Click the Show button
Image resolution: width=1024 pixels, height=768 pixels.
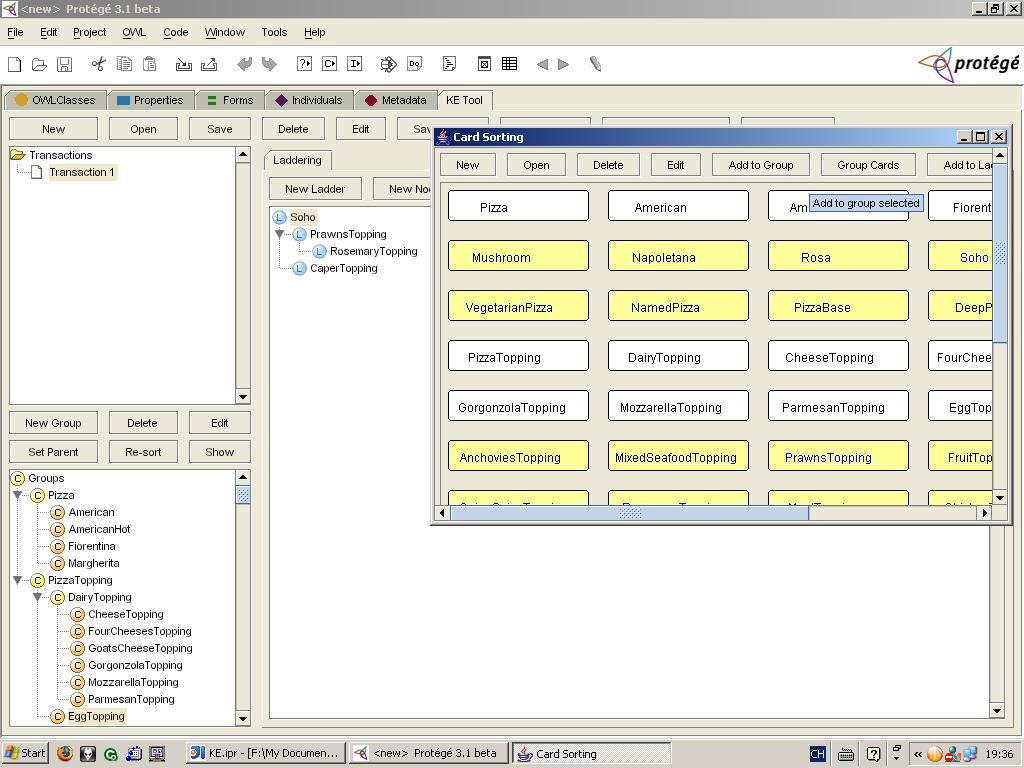point(219,451)
